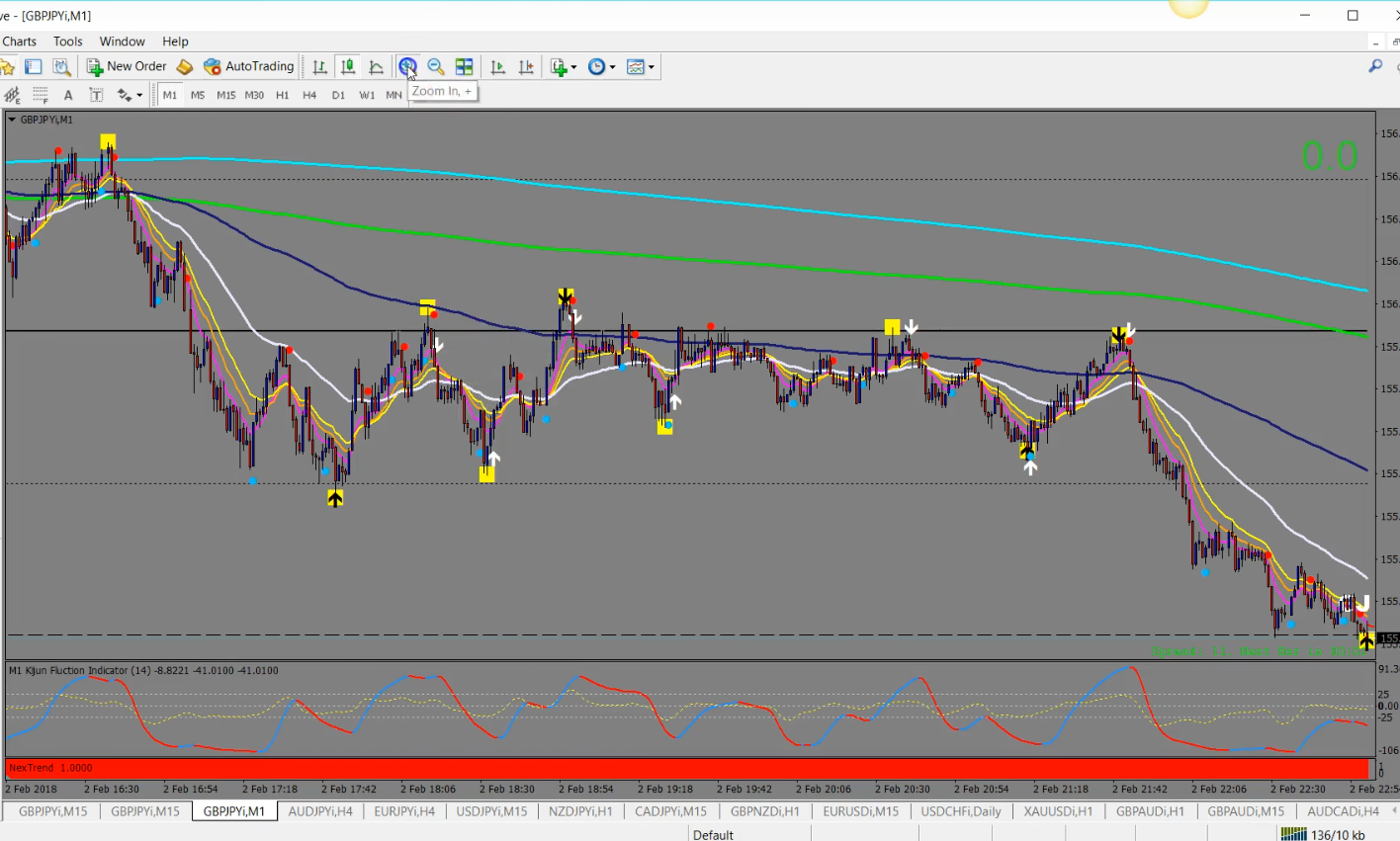Select the D1 timeframe
The image size is (1400, 841).
[x=338, y=95]
